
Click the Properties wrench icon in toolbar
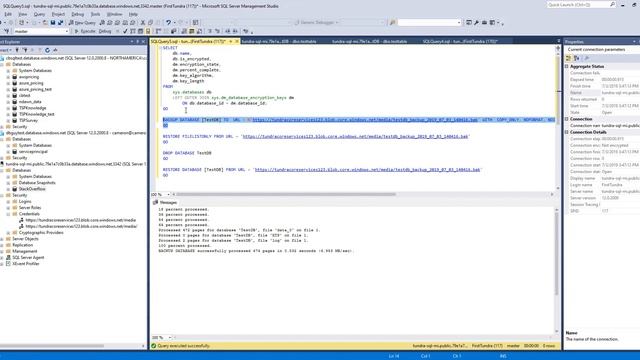pyautogui.click(x=476, y=22)
